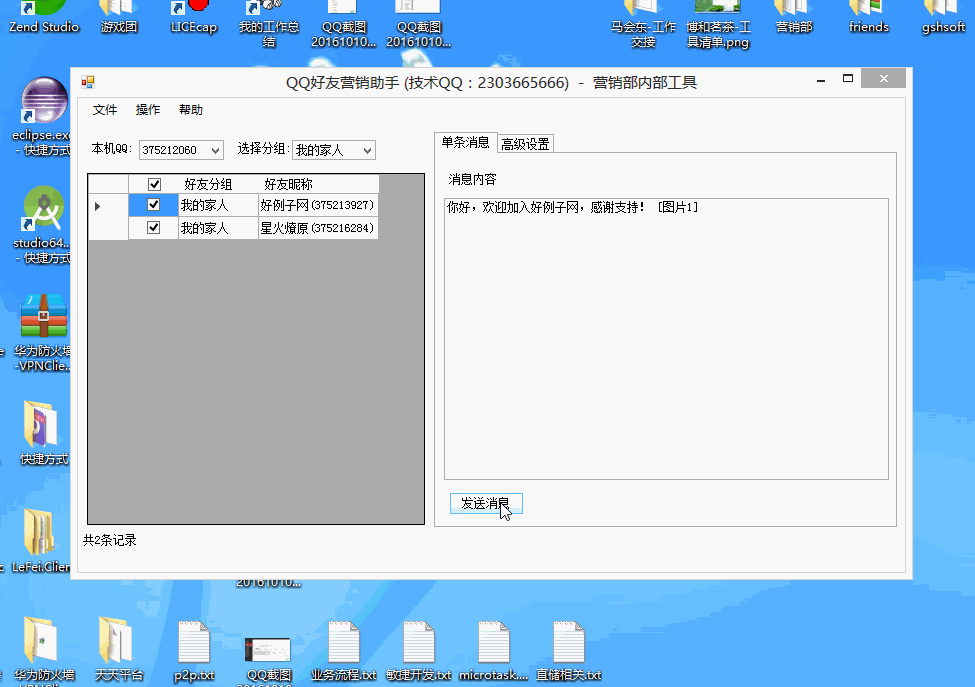Viewport: 975px width, 687px height.
Task: Select the 星火燎原 (375216284) cell
Action: click(318, 228)
